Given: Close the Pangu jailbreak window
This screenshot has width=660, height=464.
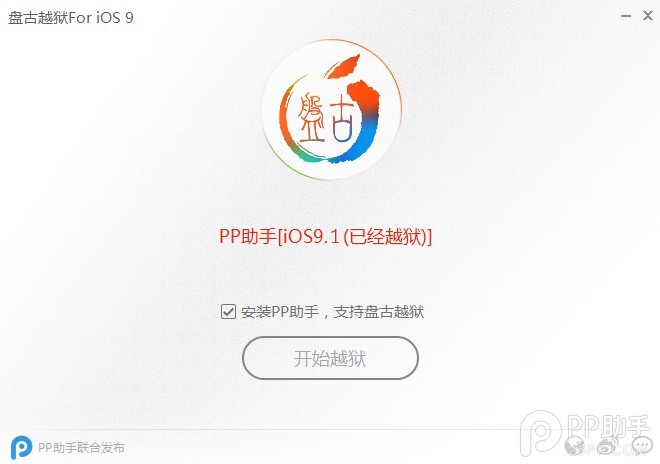Looking at the screenshot, I should (648, 16).
